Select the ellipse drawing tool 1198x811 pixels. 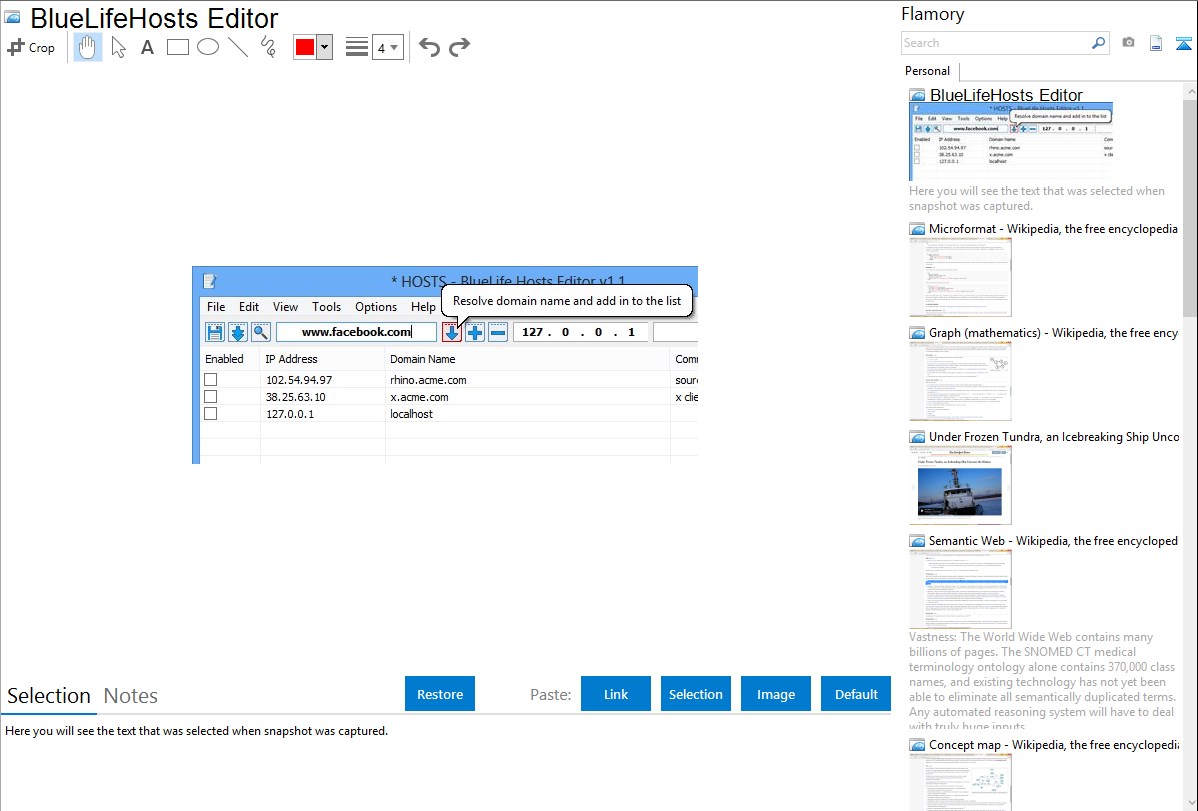coord(208,47)
